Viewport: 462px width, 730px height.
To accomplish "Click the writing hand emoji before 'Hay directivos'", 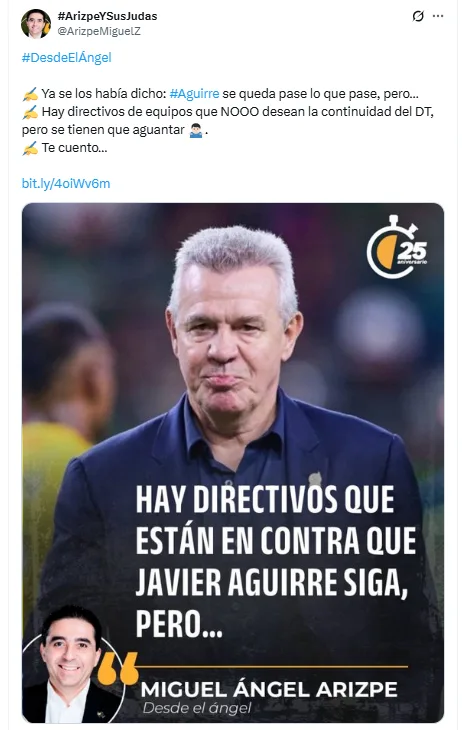I will [30, 112].
